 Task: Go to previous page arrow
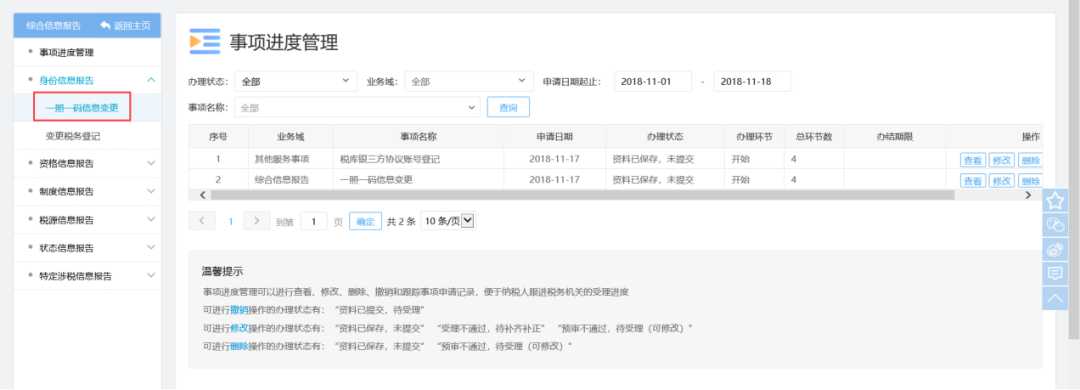tap(202, 221)
